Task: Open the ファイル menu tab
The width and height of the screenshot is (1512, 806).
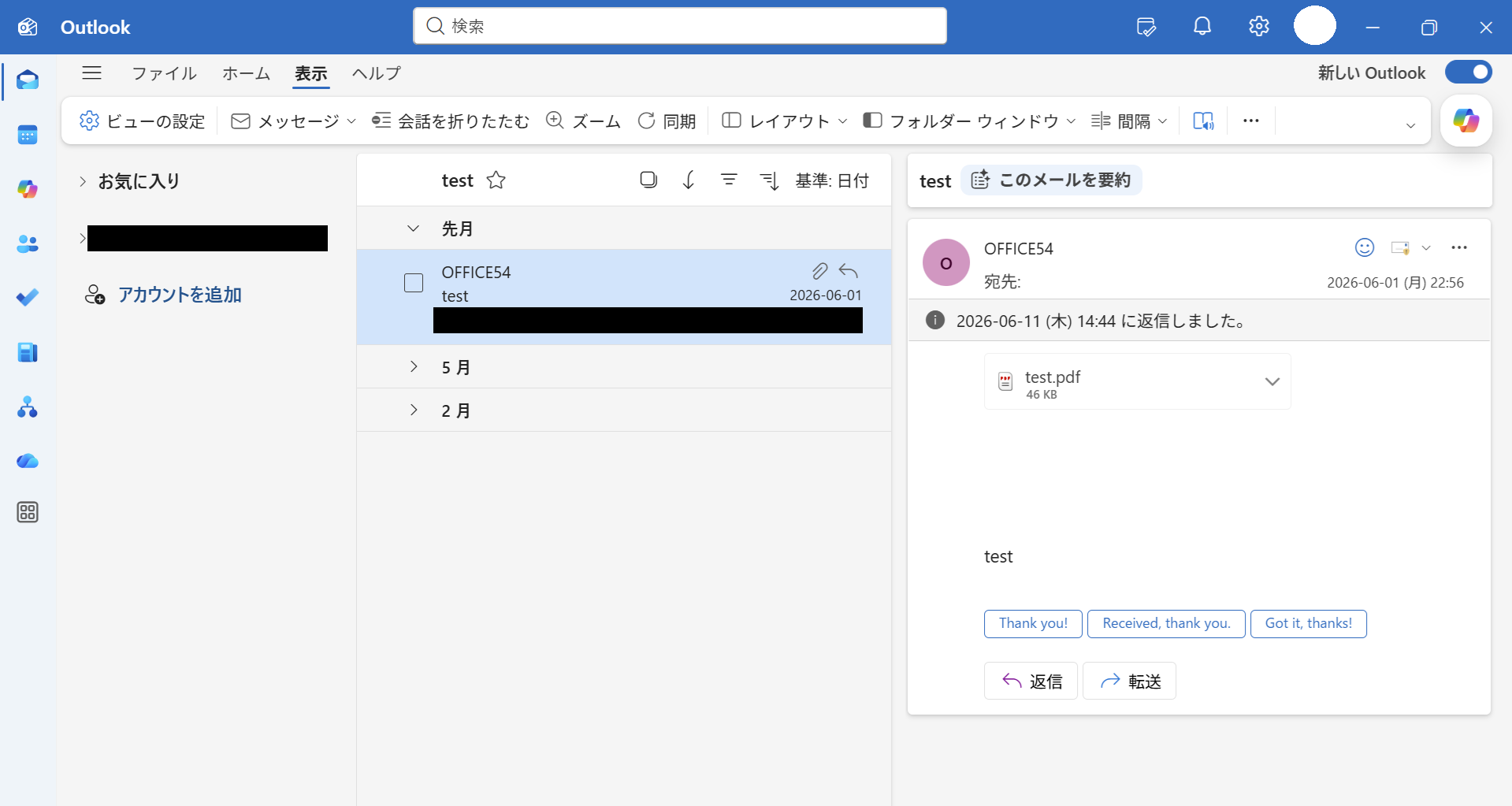Action: [164, 73]
